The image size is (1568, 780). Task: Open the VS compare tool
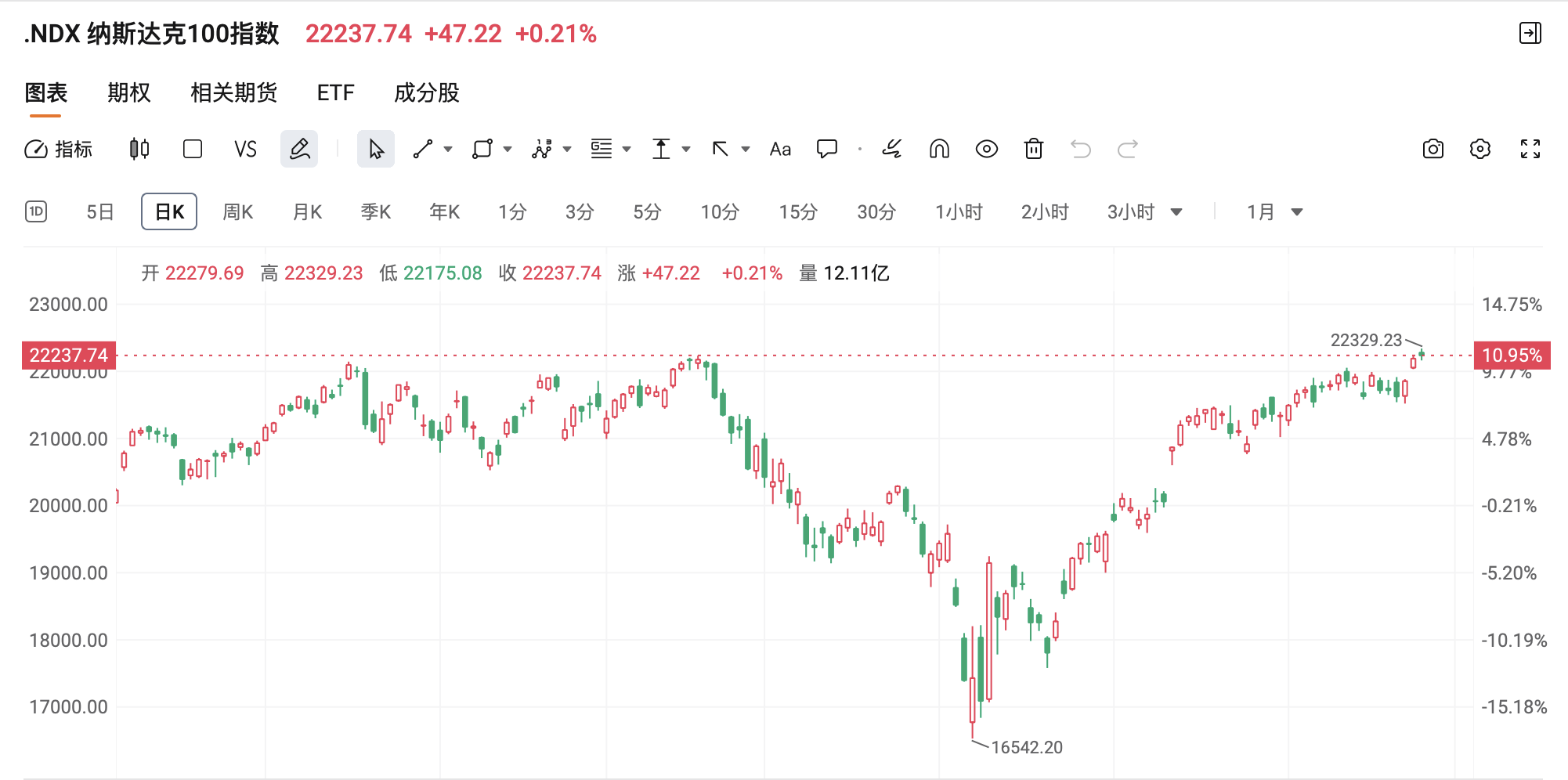(245, 149)
